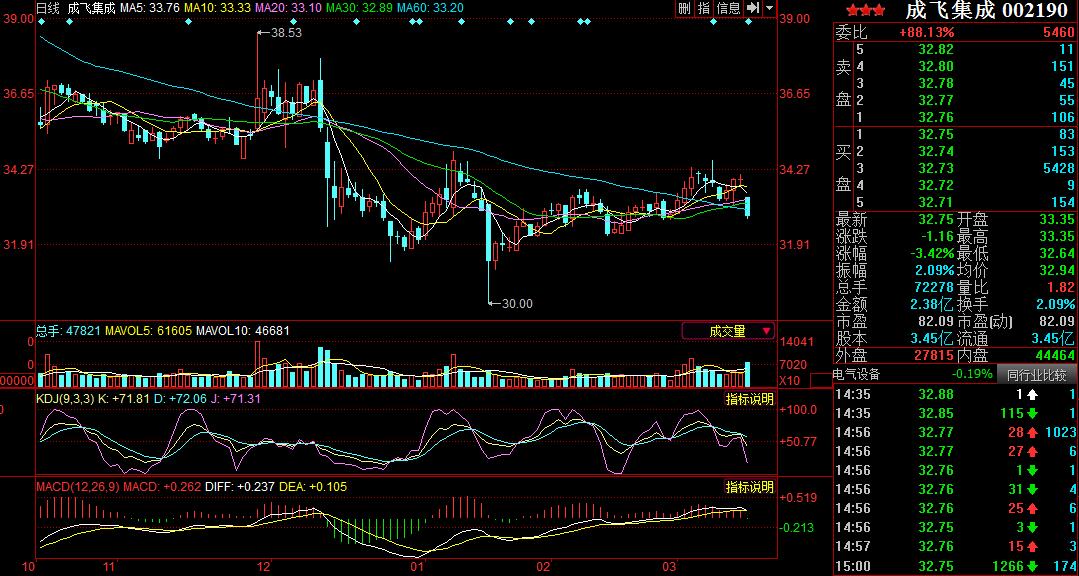Click the 30.00 low price marker
The width and height of the screenshot is (1079, 576).
click(516, 304)
